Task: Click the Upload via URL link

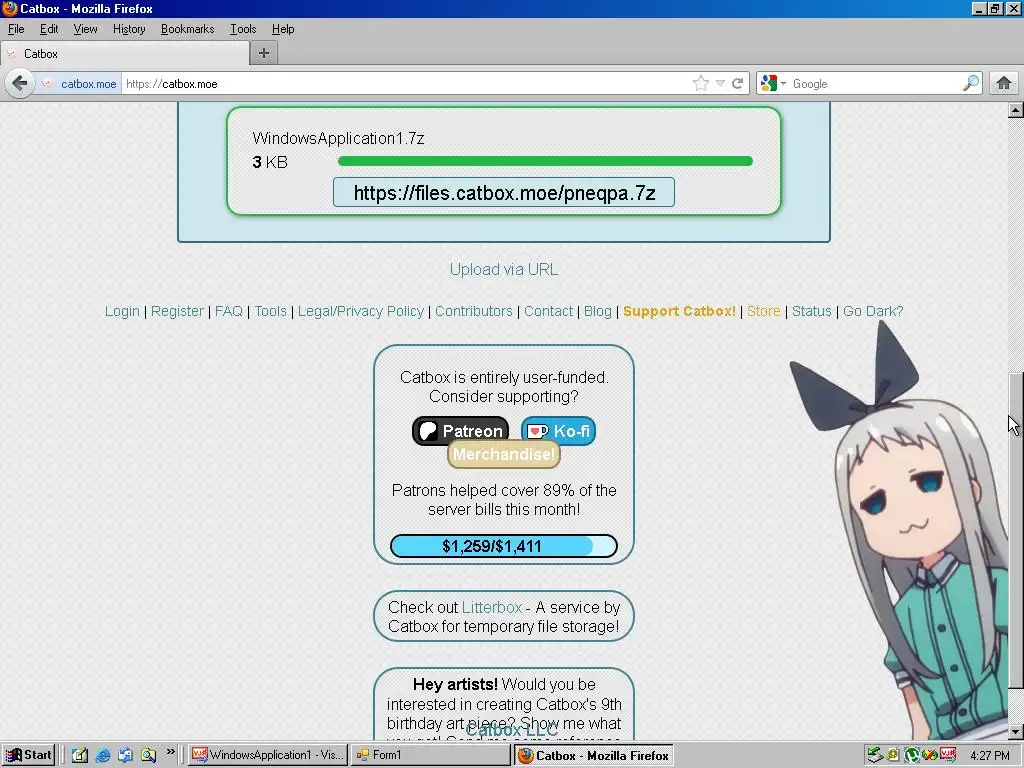Action: click(504, 269)
